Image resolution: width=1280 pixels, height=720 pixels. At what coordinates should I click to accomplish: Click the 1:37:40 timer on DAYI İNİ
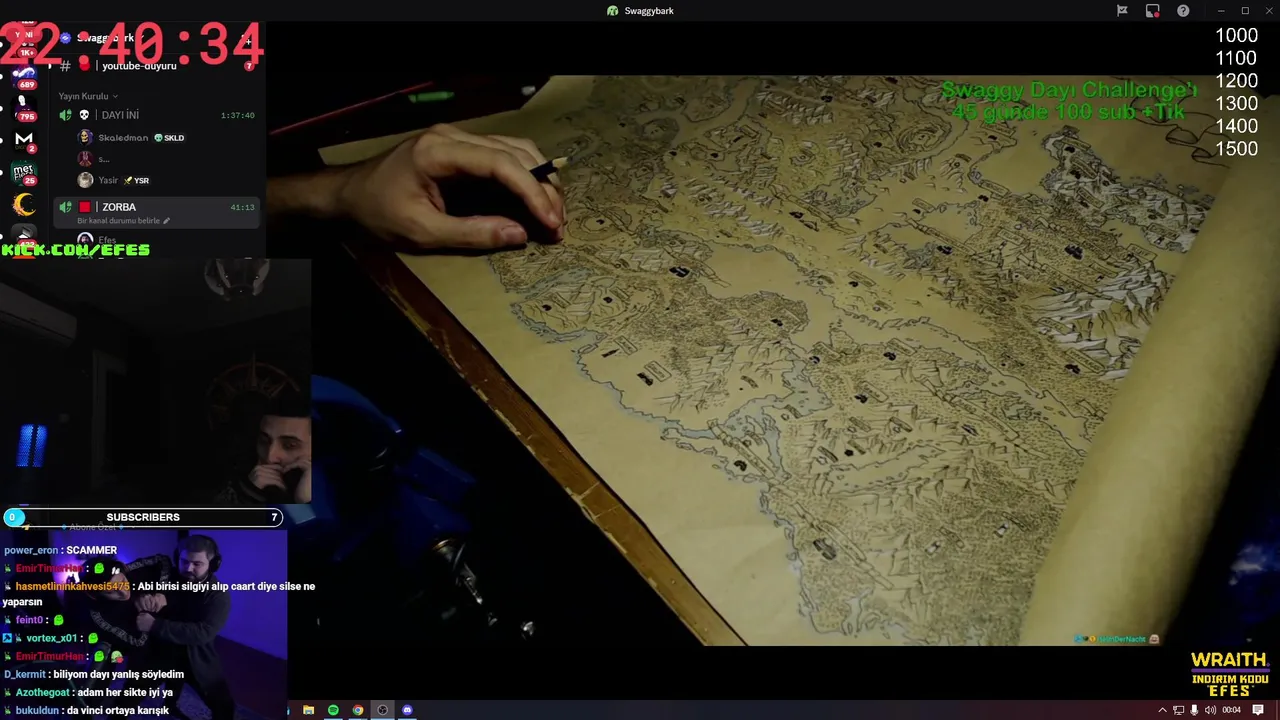(x=237, y=115)
